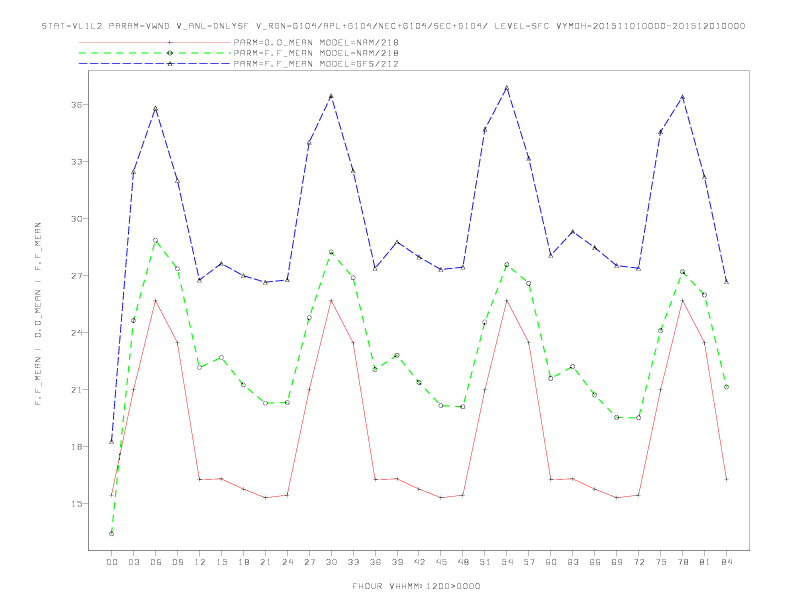Click x-axis forecast hour label 12

(x=200, y=562)
